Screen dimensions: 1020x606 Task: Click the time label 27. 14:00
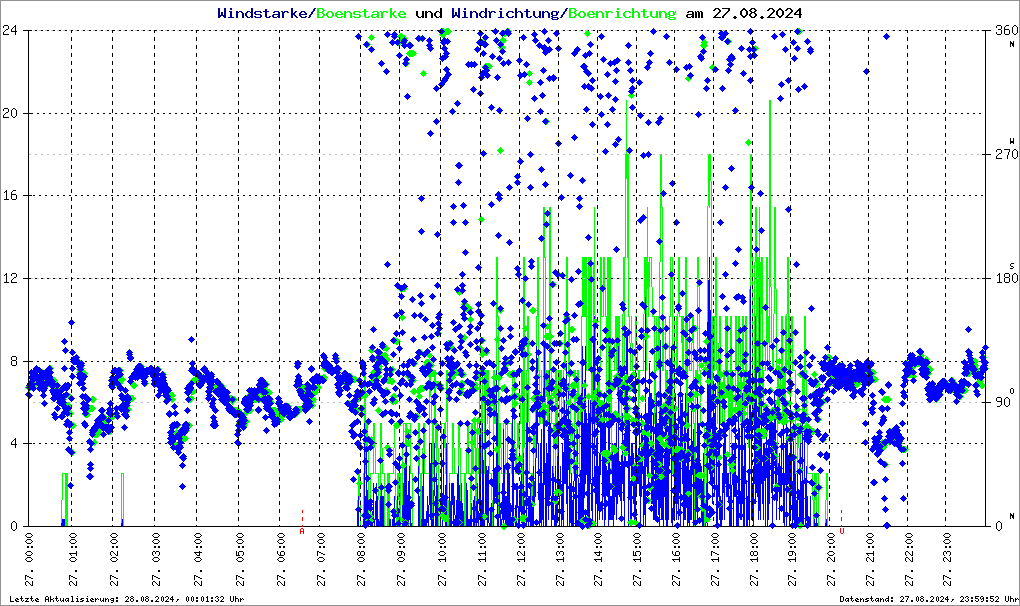(599, 560)
